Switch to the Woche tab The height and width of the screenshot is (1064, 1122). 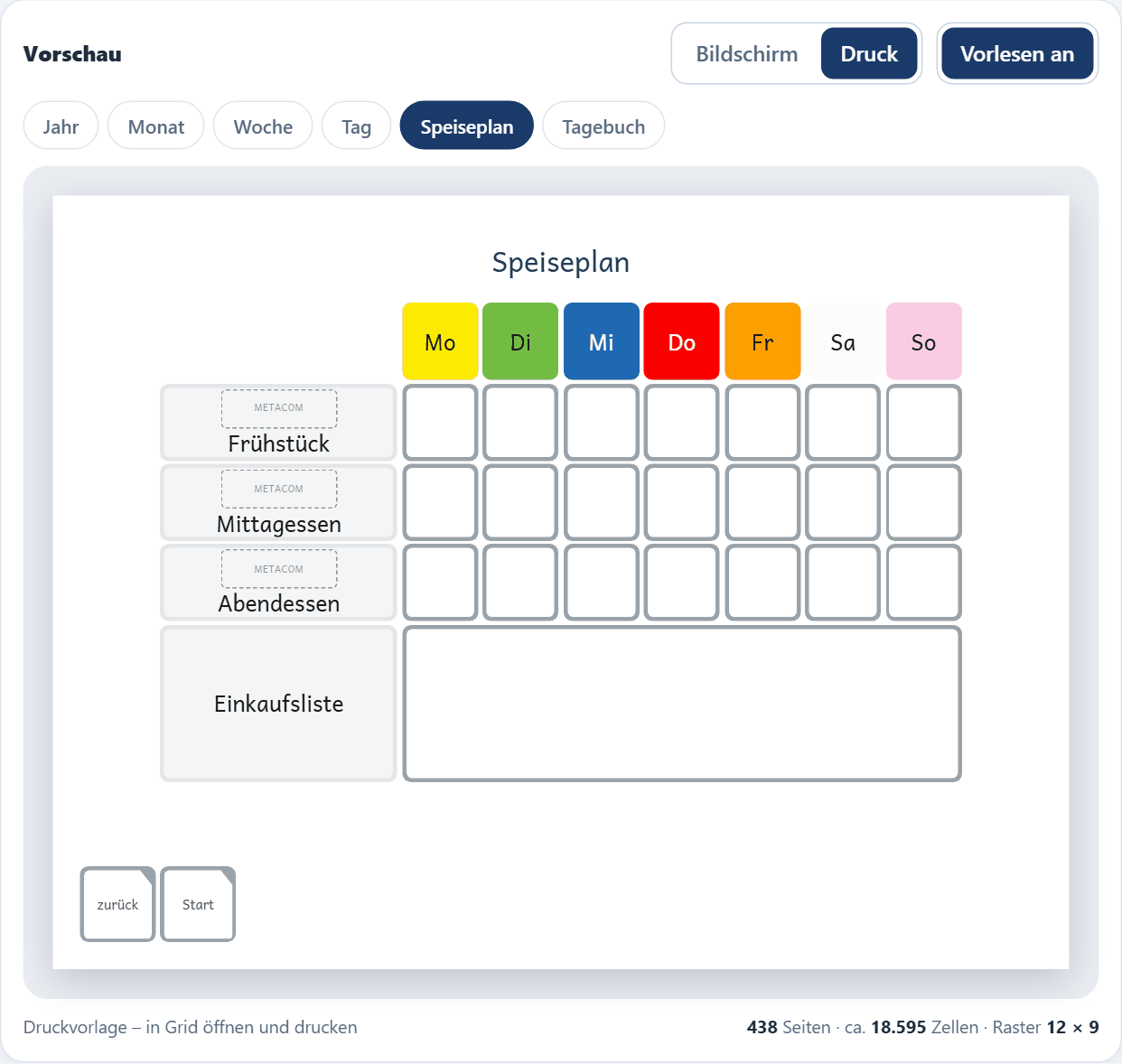263,126
